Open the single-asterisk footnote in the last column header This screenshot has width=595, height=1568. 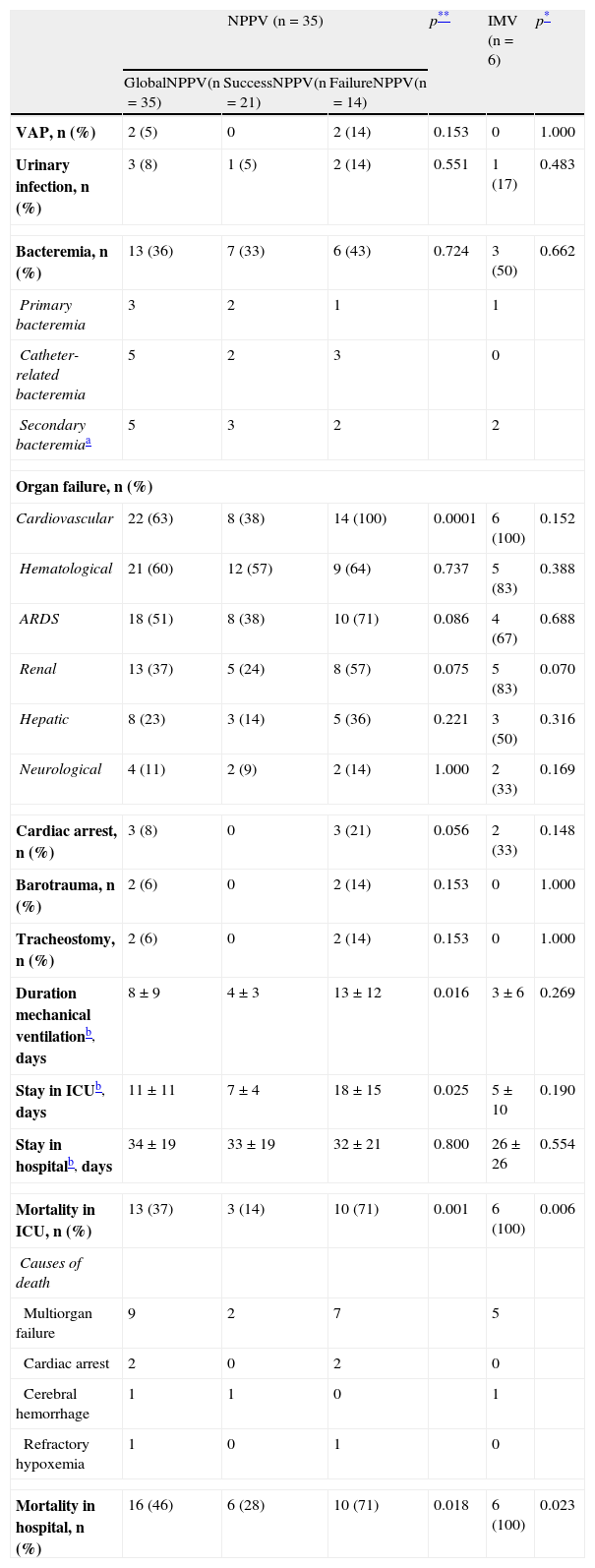click(546, 18)
